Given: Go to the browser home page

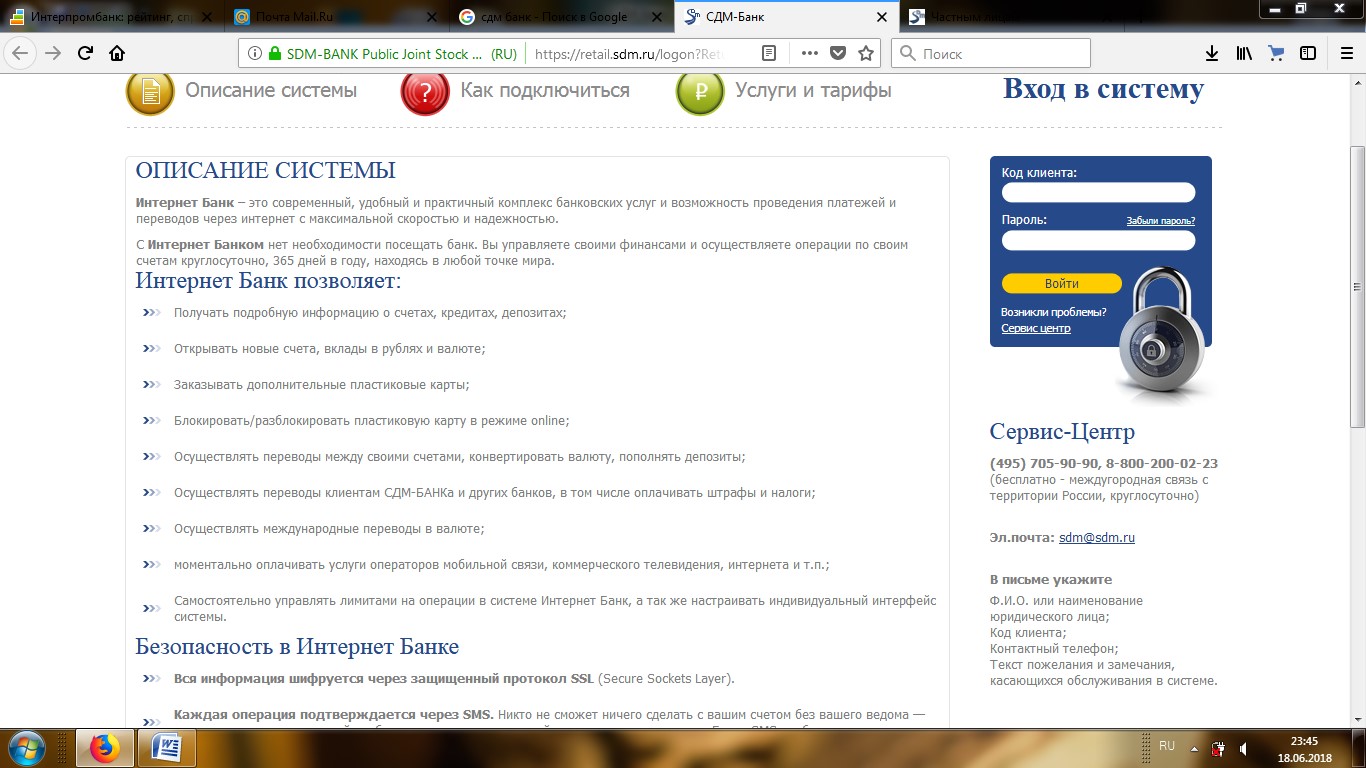Looking at the screenshot, I should click(x=117, y=54).
